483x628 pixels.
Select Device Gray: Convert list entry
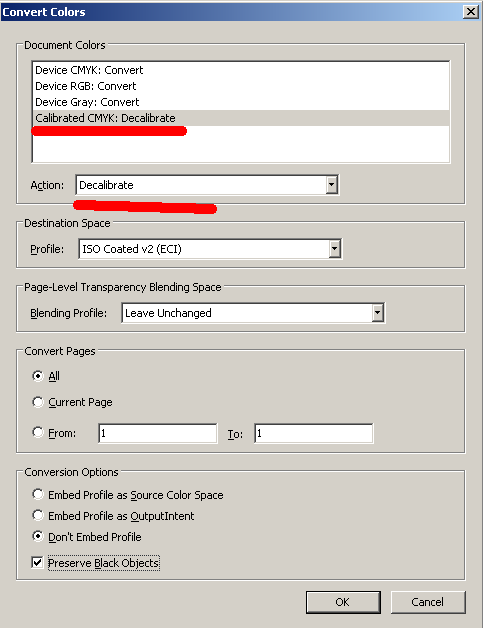pyautogui.click(x=242, y=102)
